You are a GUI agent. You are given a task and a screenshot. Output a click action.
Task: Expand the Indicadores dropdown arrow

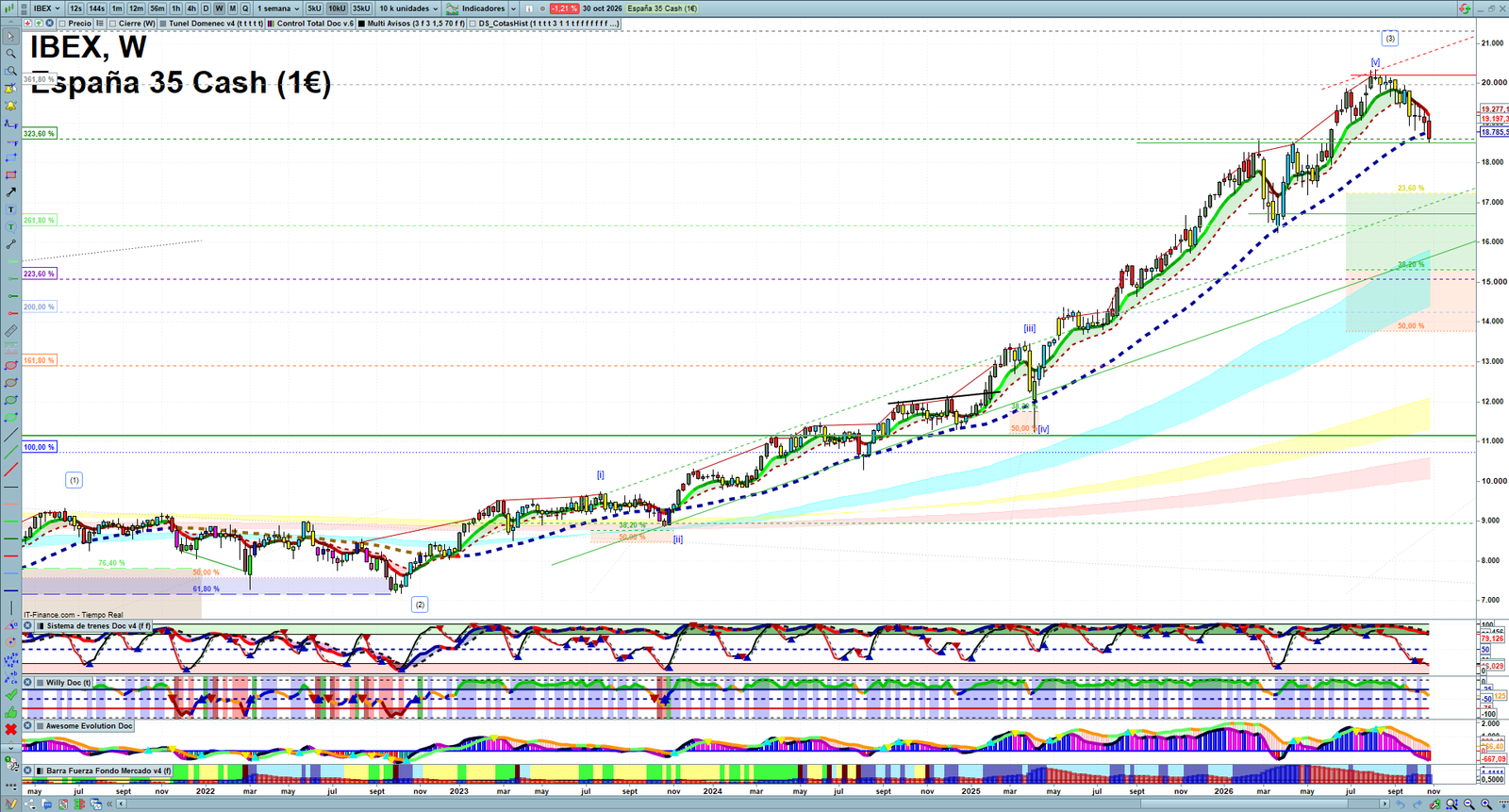click(513, 8)
